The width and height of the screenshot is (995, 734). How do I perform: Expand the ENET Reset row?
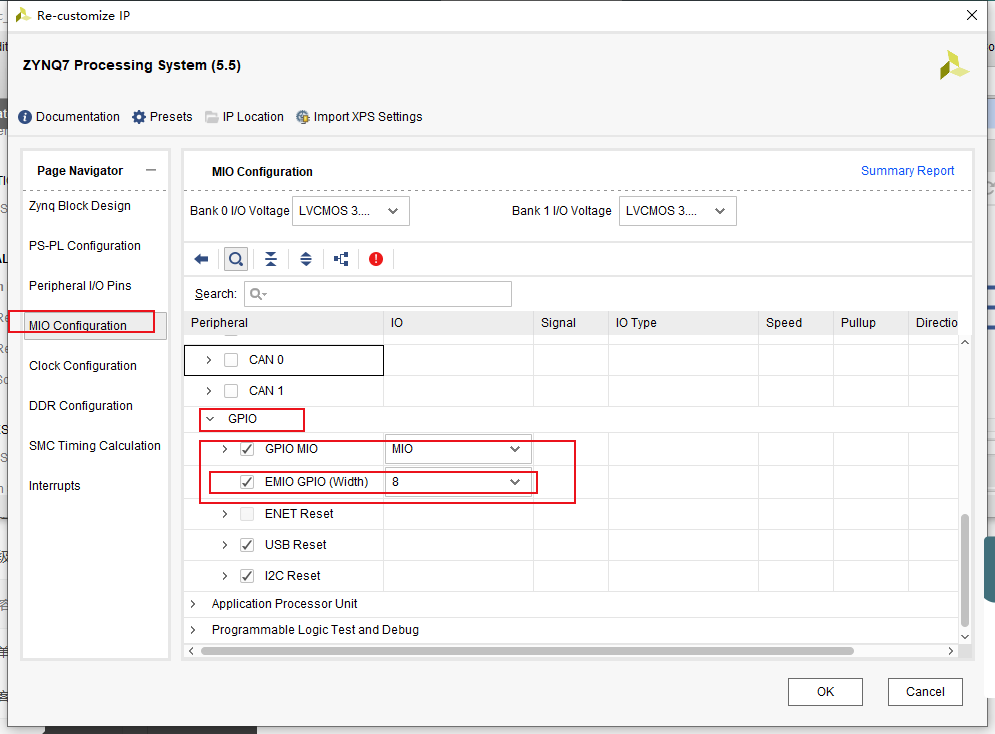(225, 514)
